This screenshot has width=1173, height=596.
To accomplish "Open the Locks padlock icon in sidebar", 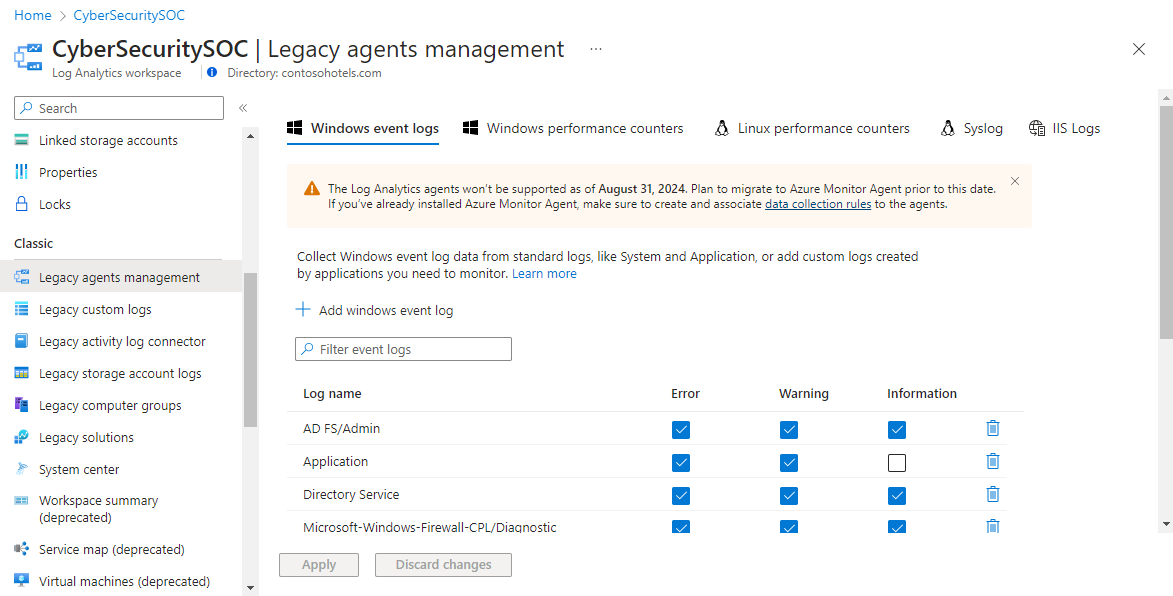I will 22,204.
